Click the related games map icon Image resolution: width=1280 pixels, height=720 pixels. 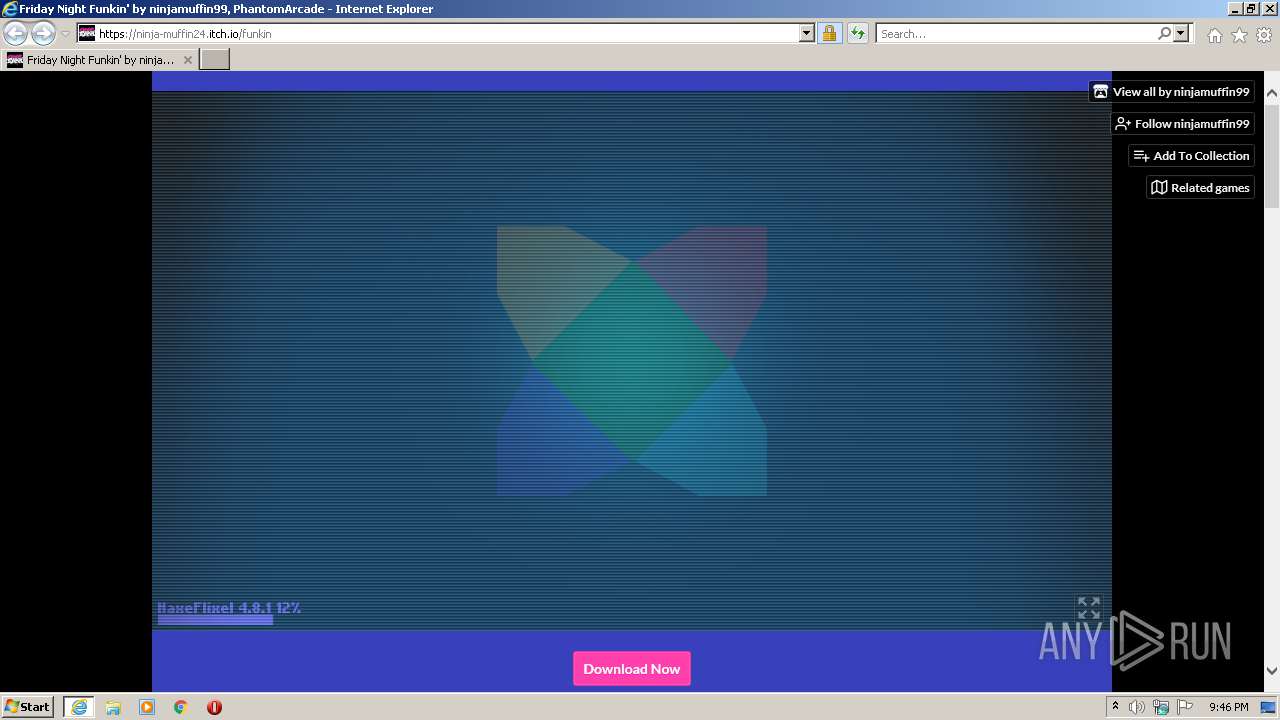click(1159, 188)
